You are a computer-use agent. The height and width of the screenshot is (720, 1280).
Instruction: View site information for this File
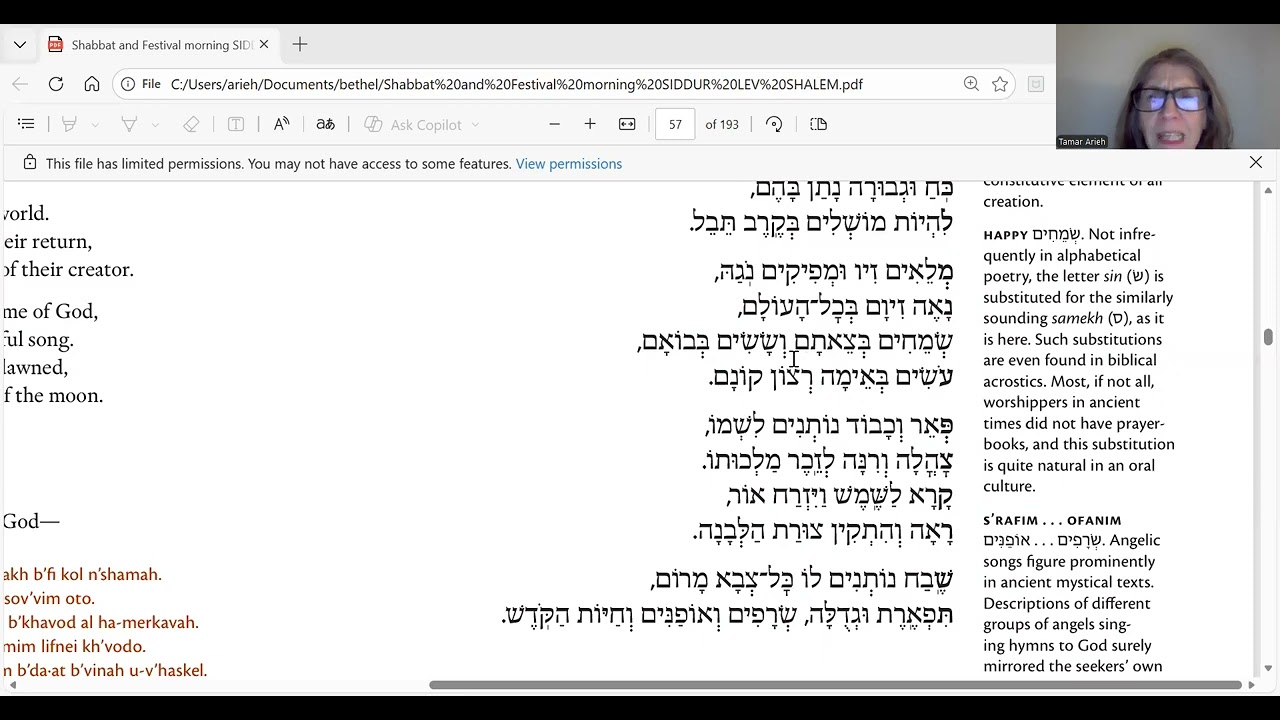click(141, 84)
